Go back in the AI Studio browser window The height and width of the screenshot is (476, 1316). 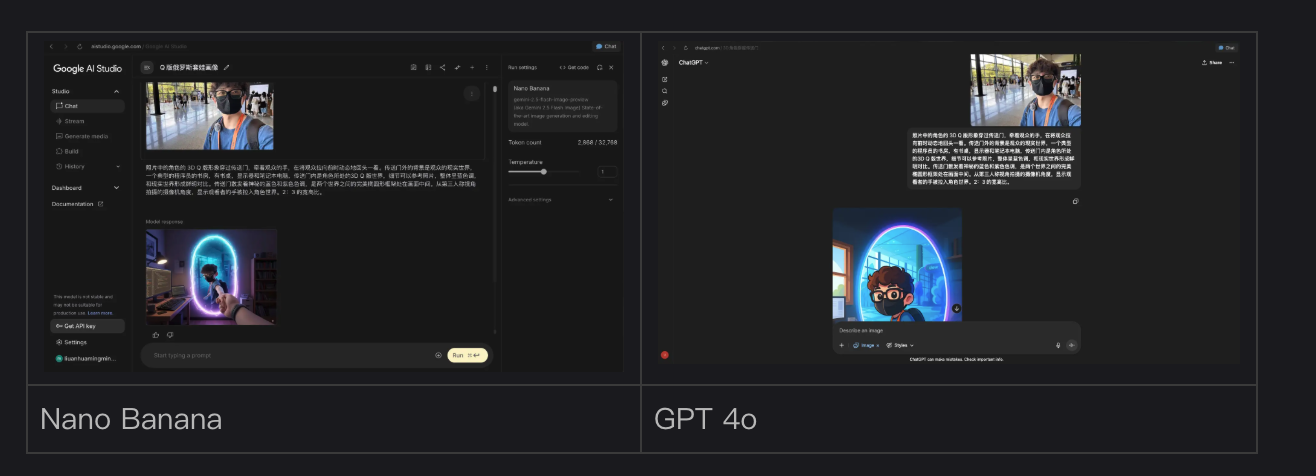(x=51, y=46)
